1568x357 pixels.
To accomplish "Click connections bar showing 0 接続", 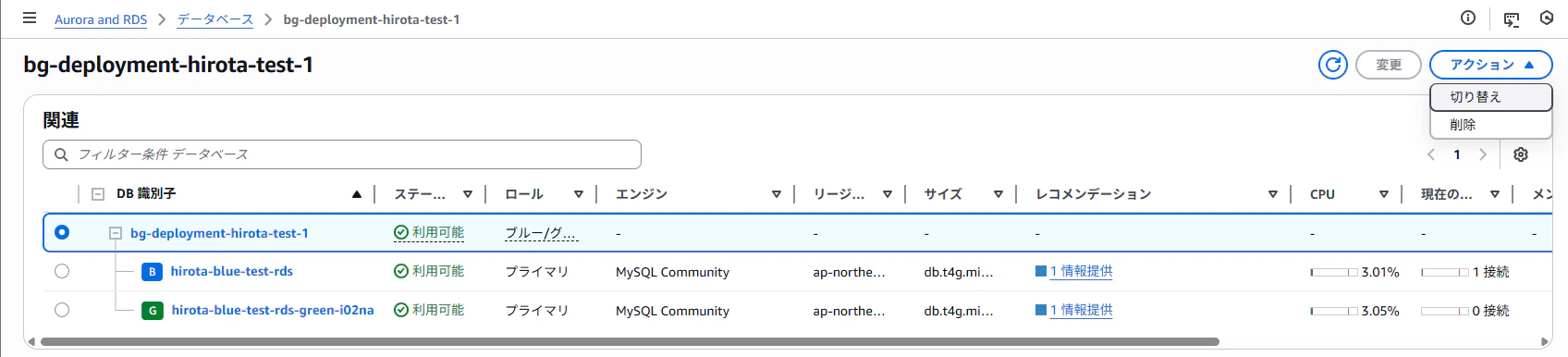I will [1445, 311].
